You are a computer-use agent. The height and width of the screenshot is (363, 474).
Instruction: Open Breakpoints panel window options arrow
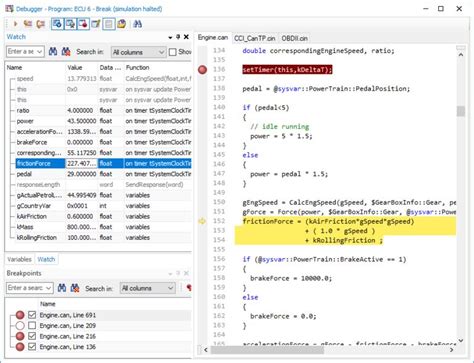pos(170,274)
